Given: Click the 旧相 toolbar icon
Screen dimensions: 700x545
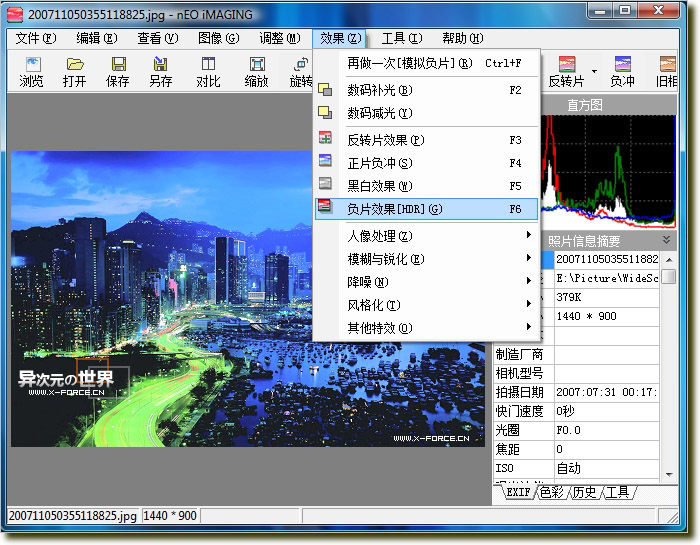Looking at the screenshot, I should coord(667,72).
